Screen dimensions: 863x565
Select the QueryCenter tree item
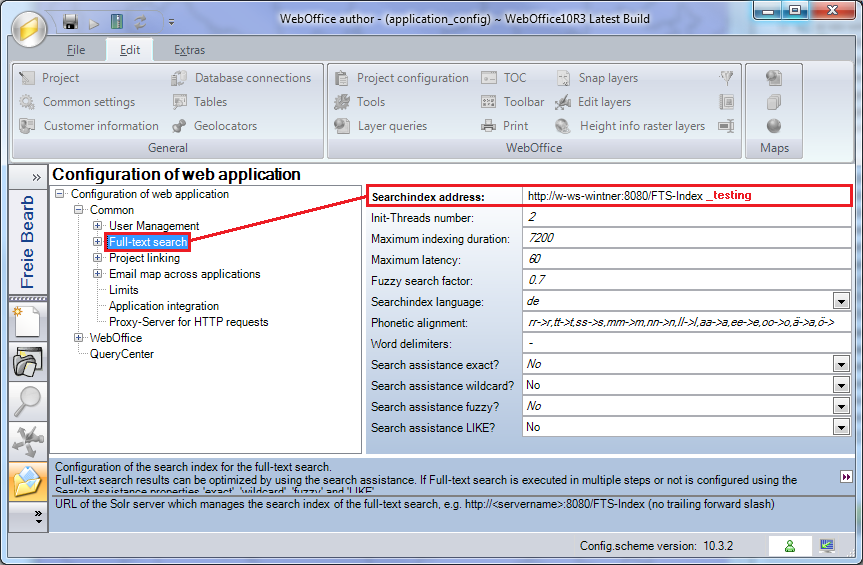(122, 354)
